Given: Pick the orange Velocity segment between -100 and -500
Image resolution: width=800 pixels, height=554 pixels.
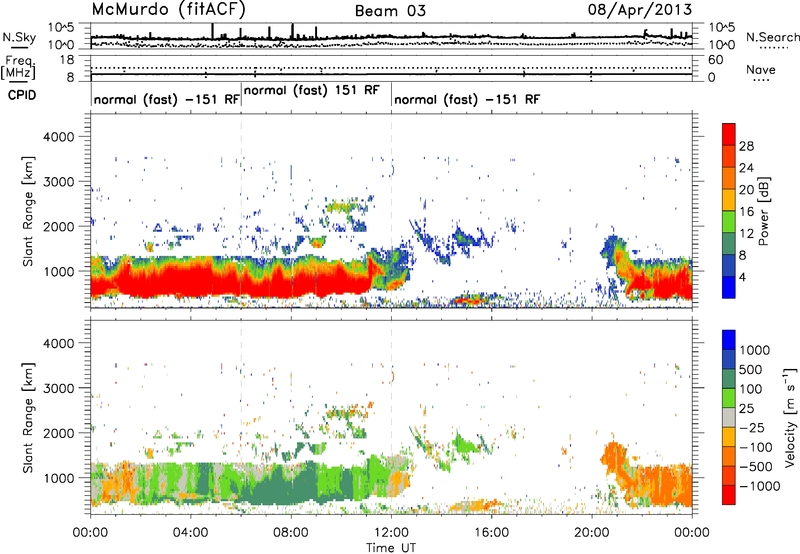Looking at the screenshot, I should pyautogui.click(x=729, y=456).
